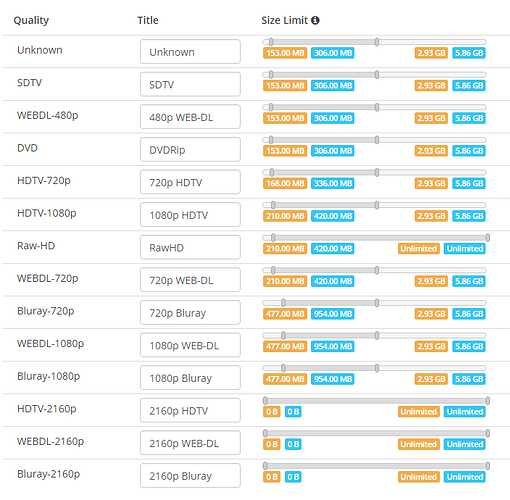Click the SDTV title input box
Viewport: 510px width, 500px height.
point(190,84)
